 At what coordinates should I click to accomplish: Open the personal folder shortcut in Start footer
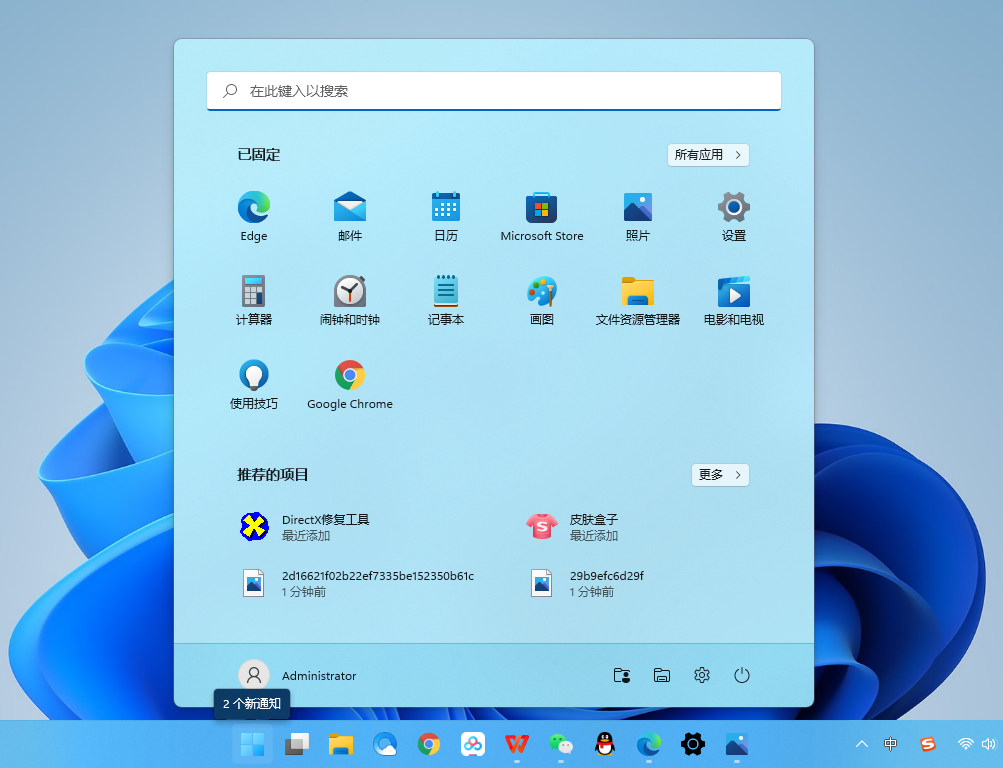(x=622, y=675)
